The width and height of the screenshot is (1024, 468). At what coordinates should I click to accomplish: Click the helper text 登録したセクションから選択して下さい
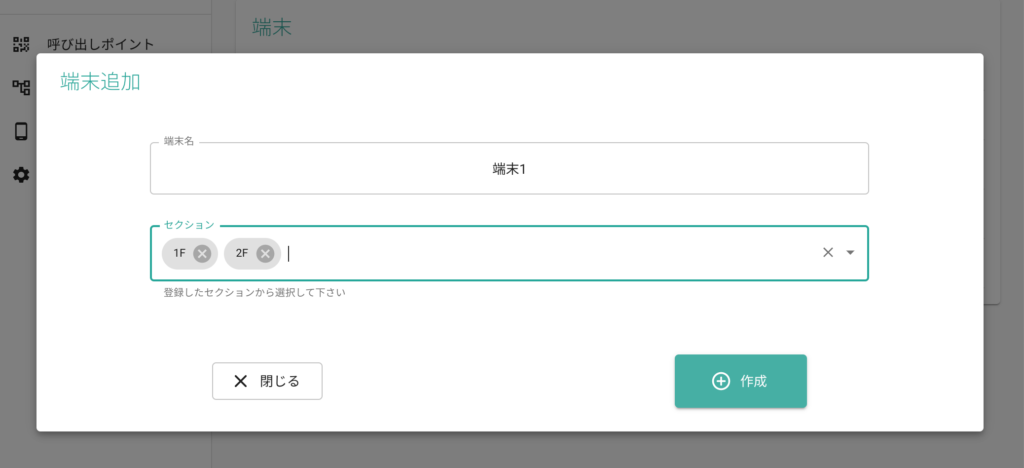tap(255, 293)
